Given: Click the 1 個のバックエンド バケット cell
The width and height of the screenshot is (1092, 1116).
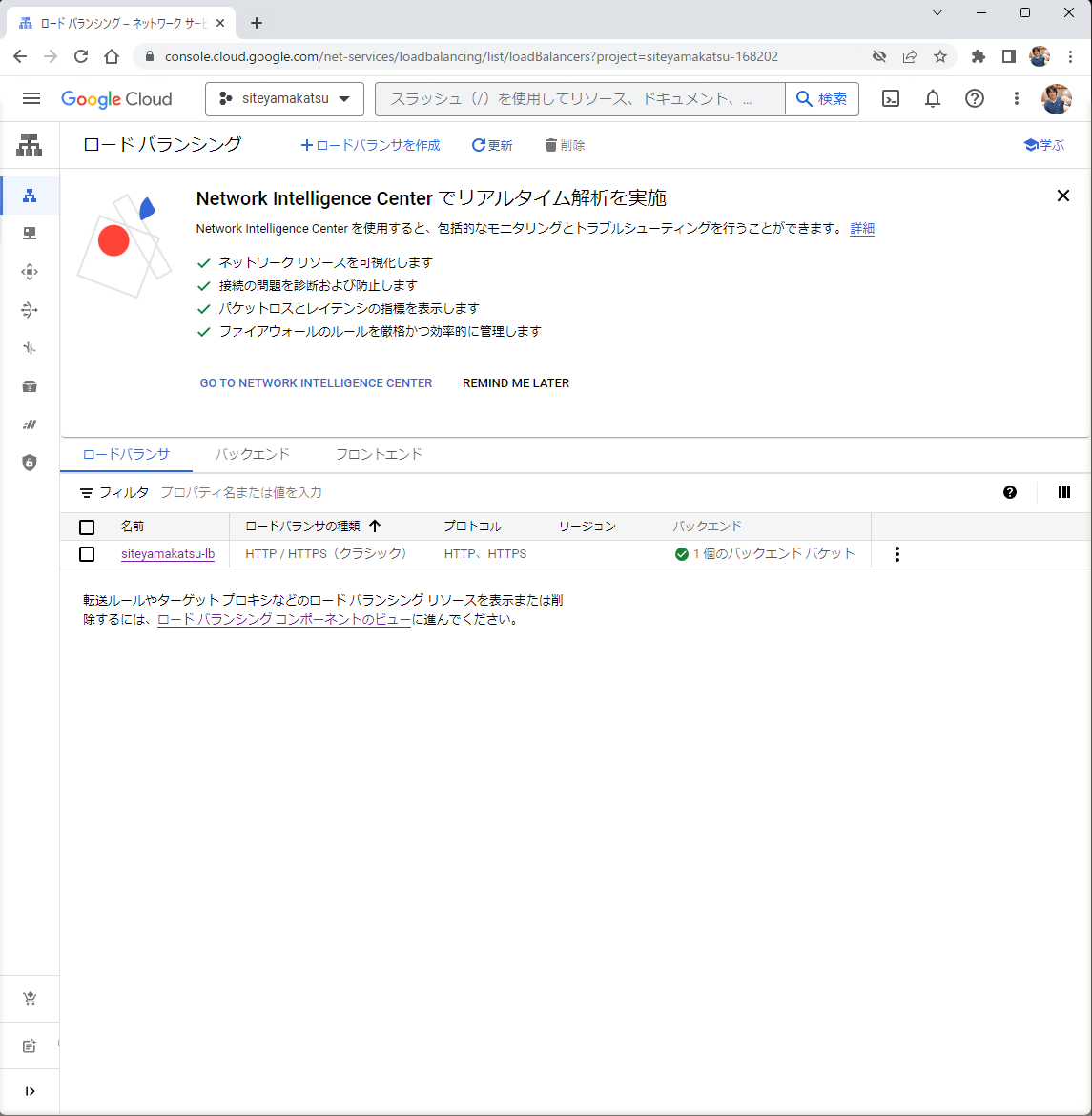Looking at the screenshot, I should tap(765, 554).
